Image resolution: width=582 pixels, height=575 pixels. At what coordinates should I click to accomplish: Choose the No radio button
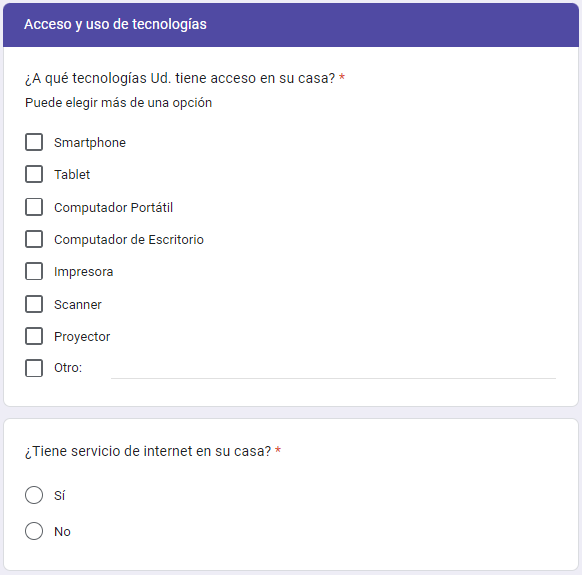[x=34, y=531]
